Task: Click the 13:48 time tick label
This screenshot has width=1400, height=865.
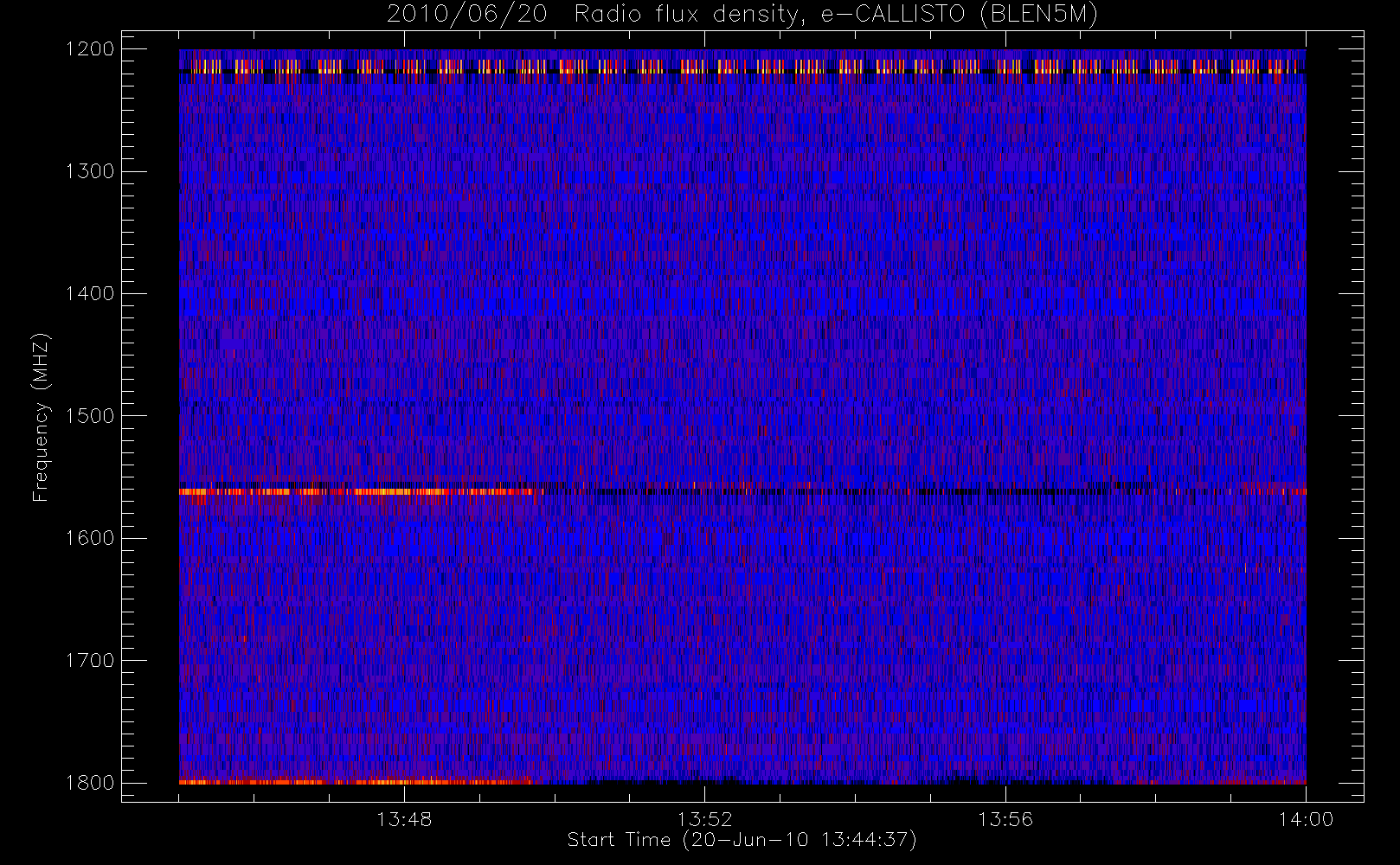Action: [404, 819]
